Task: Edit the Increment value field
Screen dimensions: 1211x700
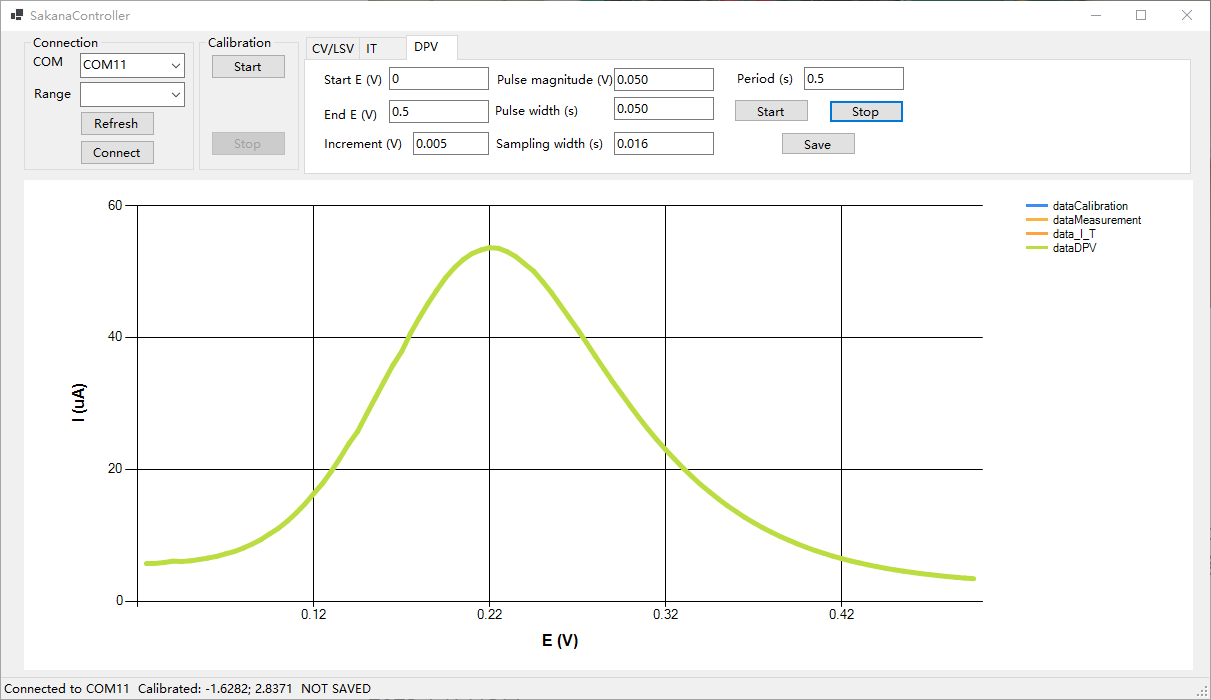Action: pyautogui.click(x=450, y=144)
